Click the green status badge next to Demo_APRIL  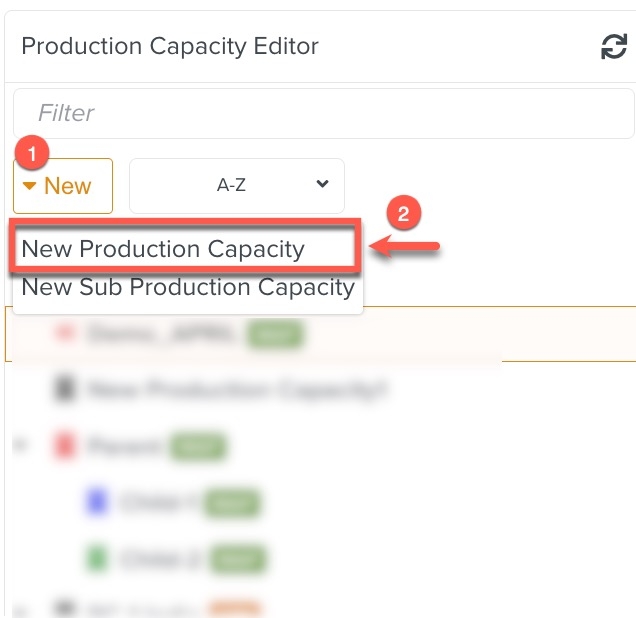click(275, 334)
